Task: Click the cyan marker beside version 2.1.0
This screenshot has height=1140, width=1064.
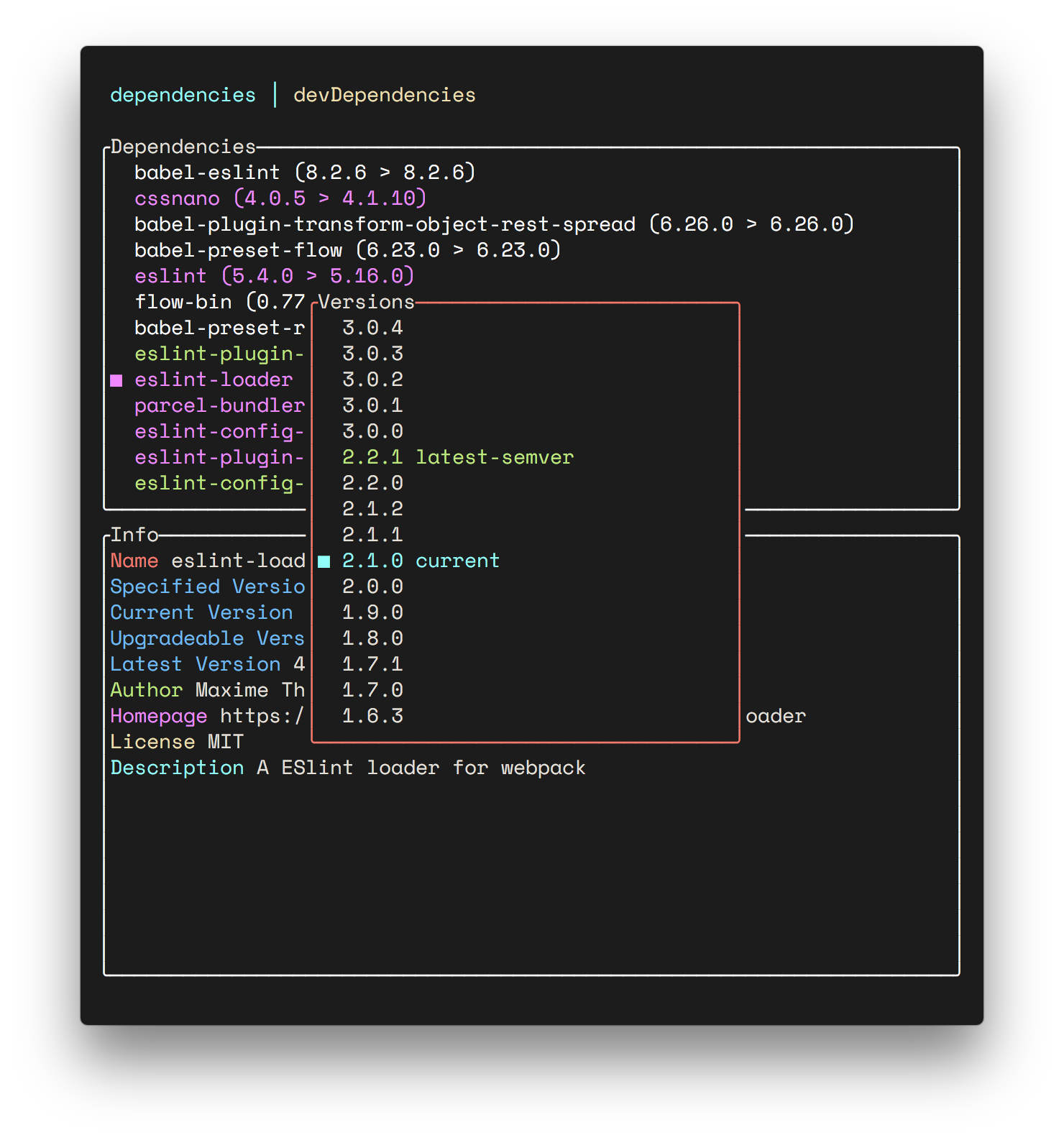Action: tap(324, 561)
